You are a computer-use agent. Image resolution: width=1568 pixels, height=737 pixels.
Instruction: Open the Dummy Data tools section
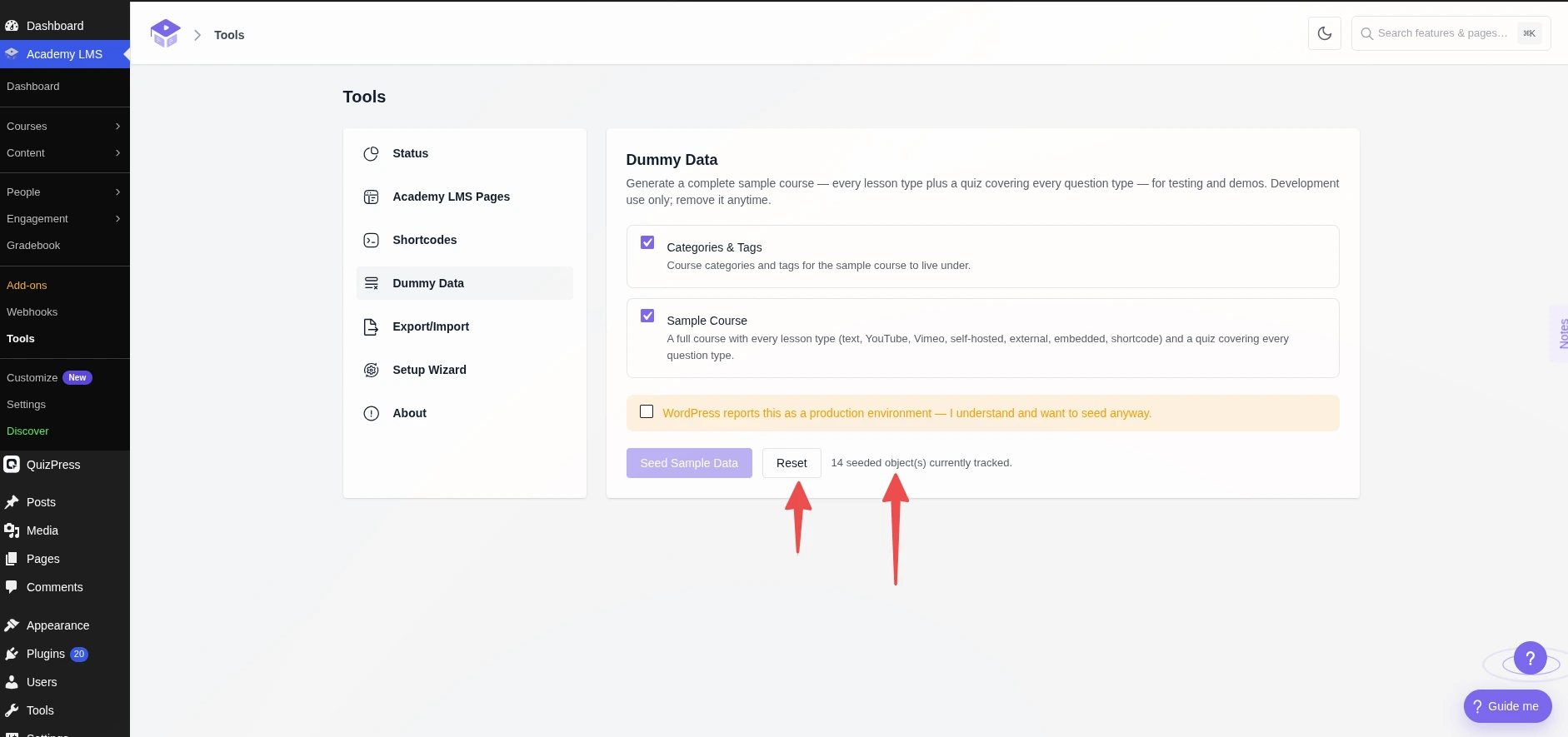465,283
